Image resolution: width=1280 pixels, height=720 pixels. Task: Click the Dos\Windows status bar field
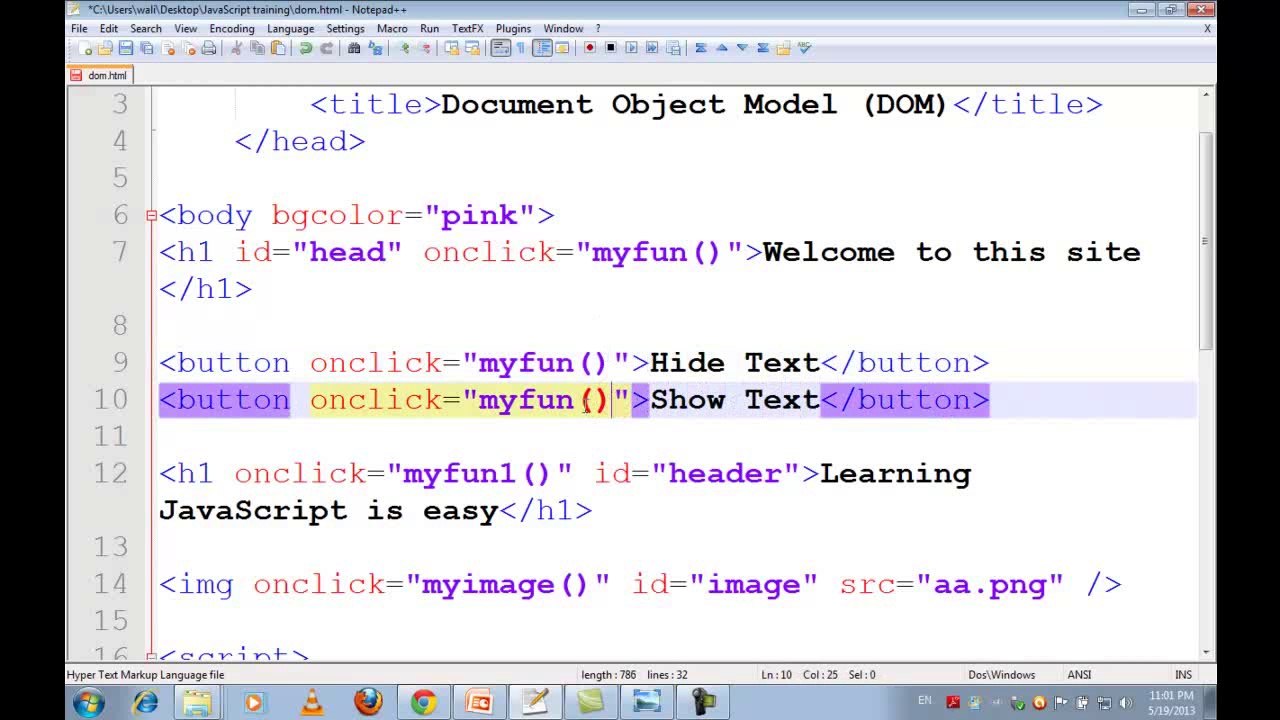tap(1001, 675)
